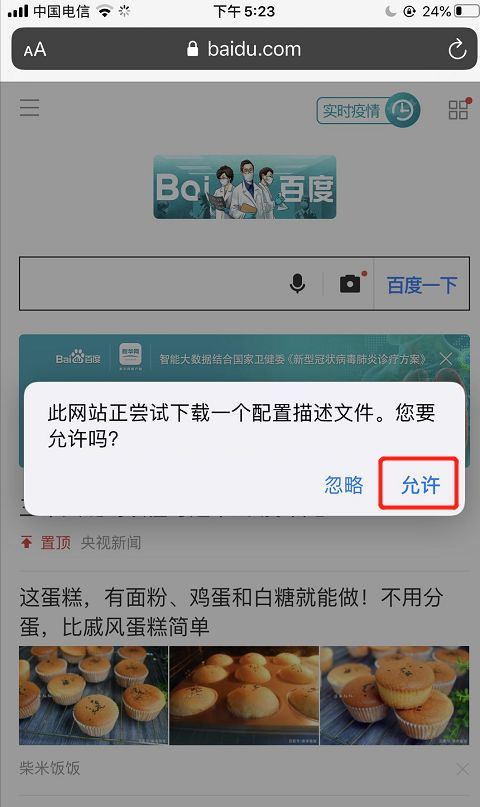This screenshot has height=807, width=480.
Task: Open the 实时疫情 live epidemic badge
Action: click(368, 110)
